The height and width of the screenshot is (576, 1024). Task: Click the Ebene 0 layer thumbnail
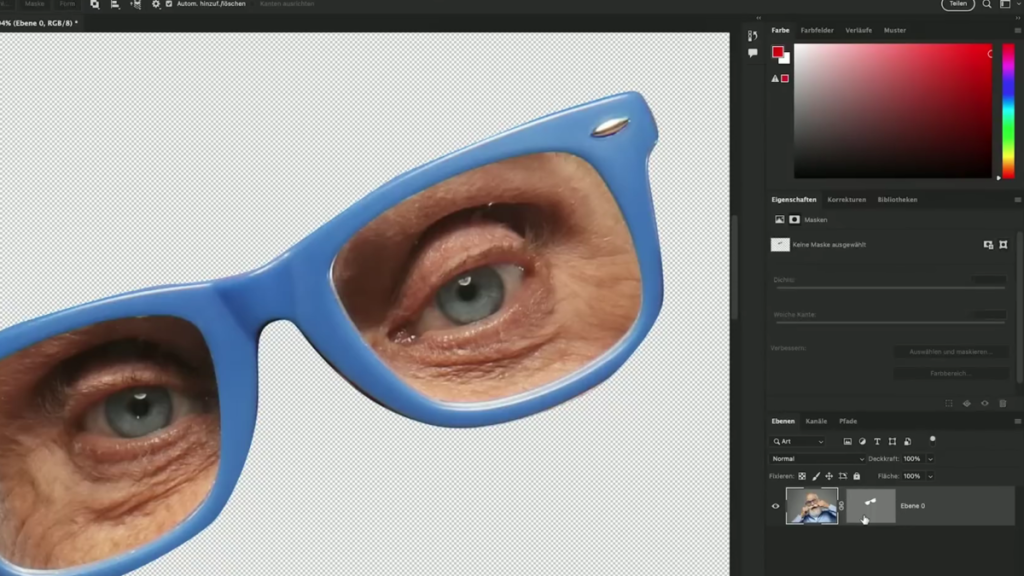tap(812, 505)
